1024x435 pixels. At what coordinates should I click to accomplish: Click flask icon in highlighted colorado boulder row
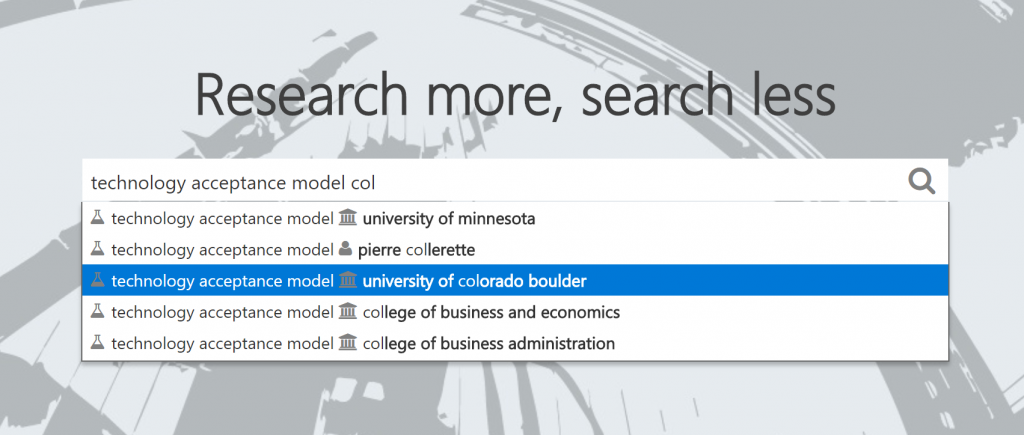pos(98,281)
